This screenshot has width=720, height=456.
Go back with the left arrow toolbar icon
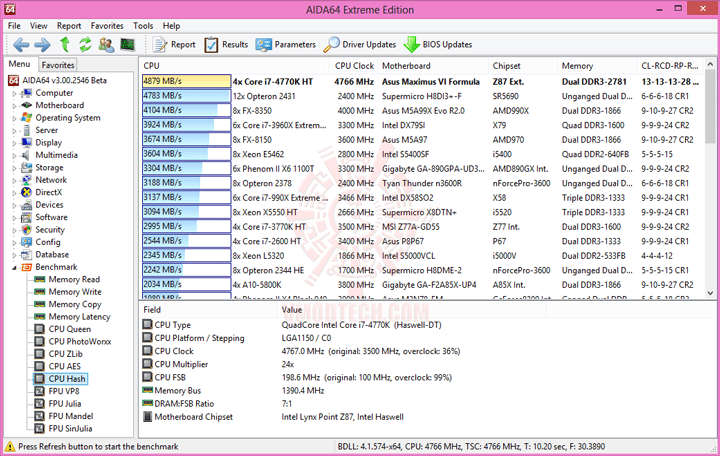(21, 45)
